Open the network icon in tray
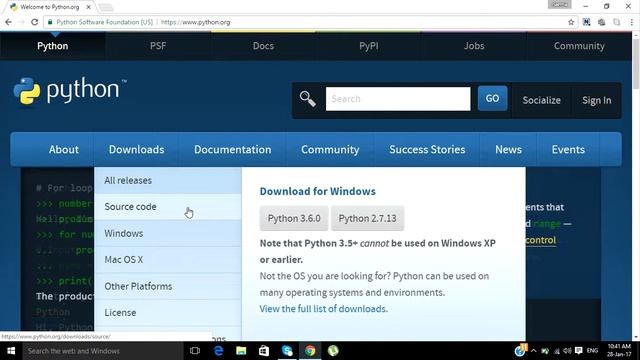 pyautogui.click(x=557, y=351)
